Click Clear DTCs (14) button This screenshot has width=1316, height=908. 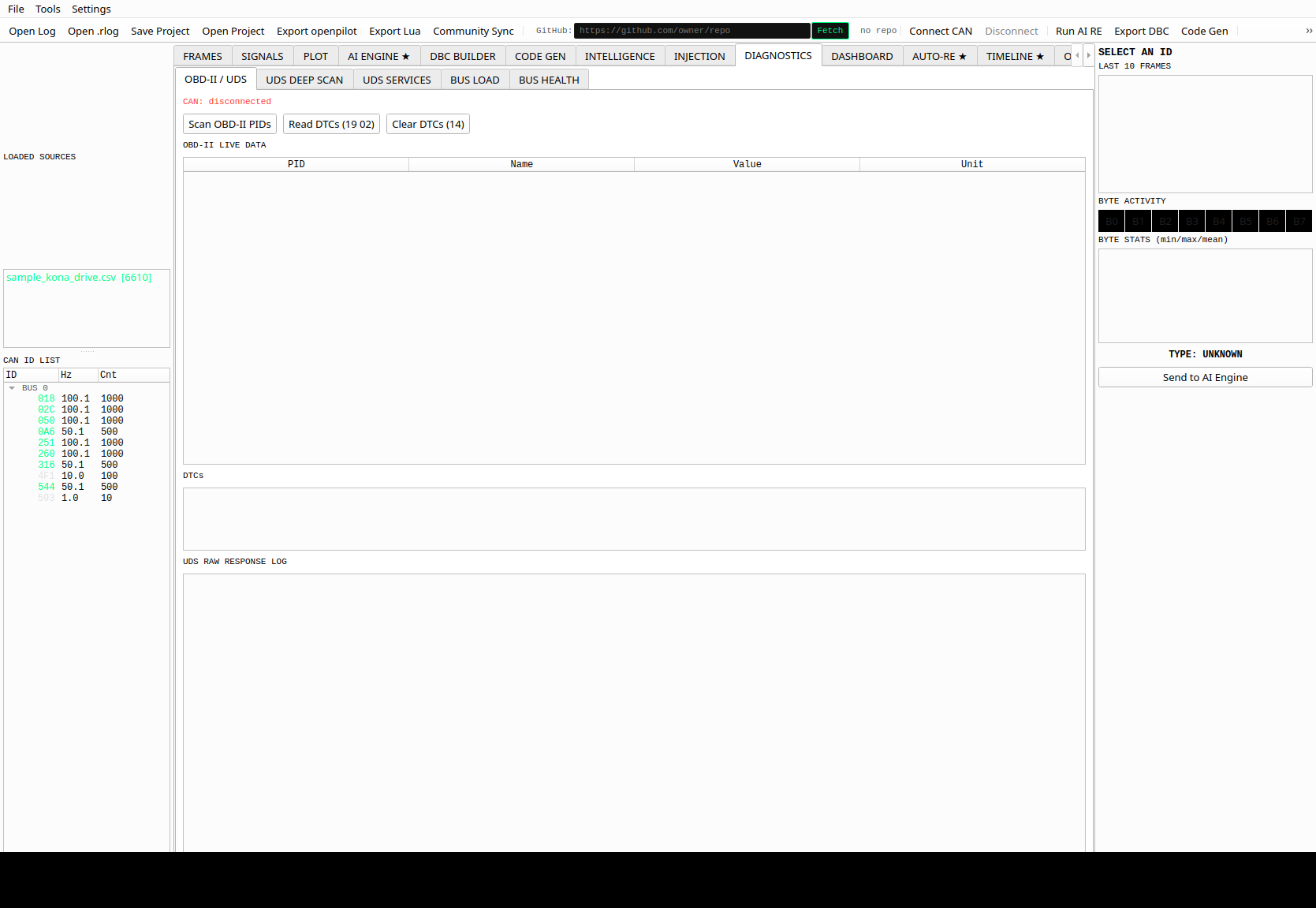pos(428,124)
